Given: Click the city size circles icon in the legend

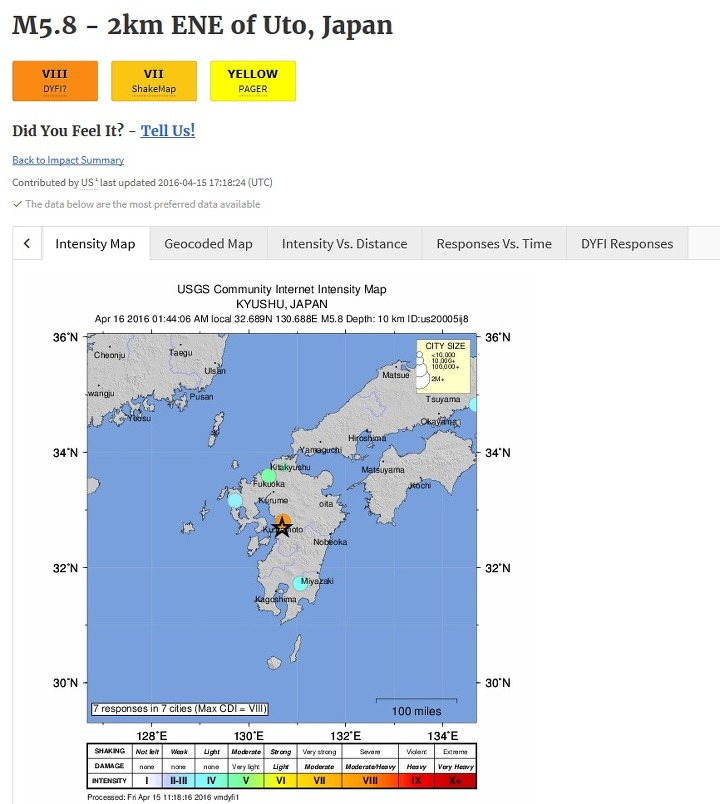Looking at the screenshot, I should (x=422, y=370).
